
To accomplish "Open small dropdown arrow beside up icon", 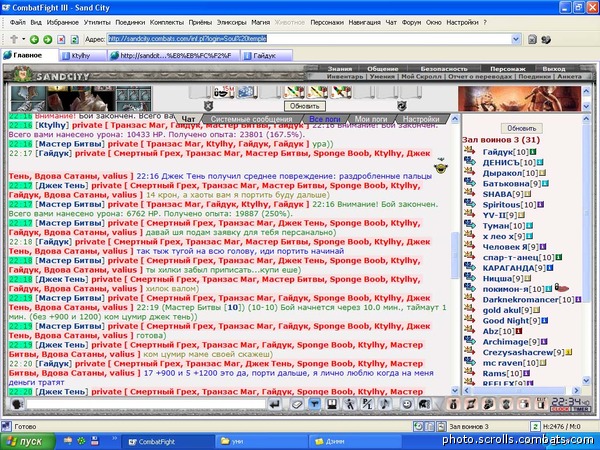I will 23,39.
